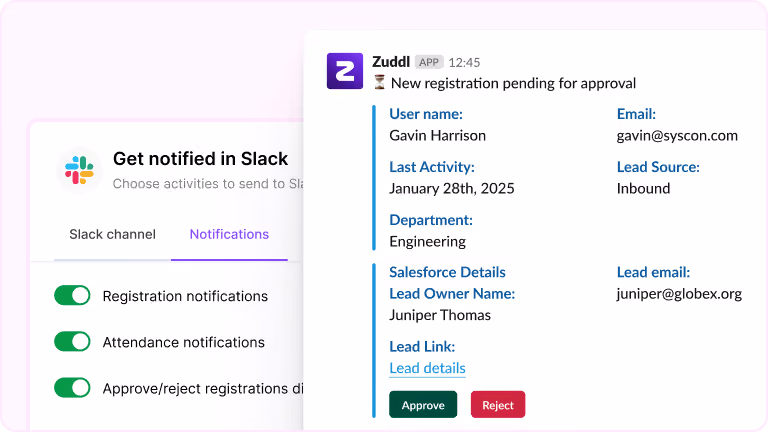Toggle Attendance notifications switch
Viewport: 768px width, 432px height.
coord(72,341)
